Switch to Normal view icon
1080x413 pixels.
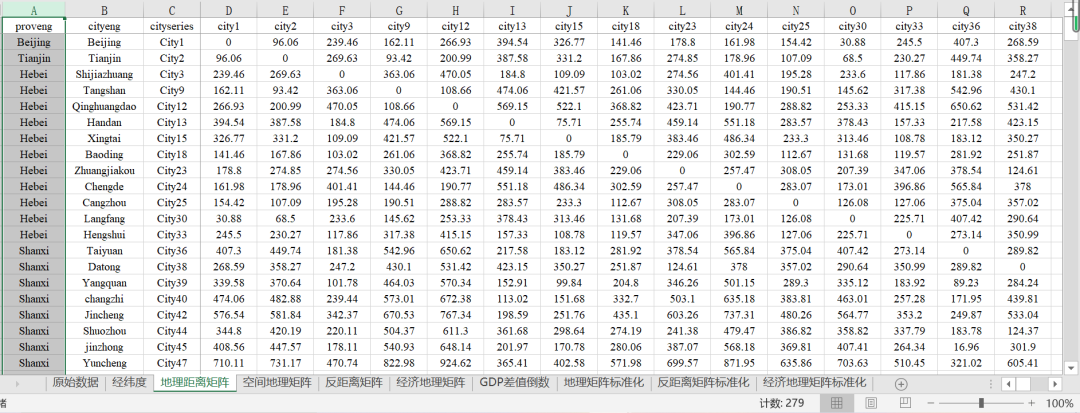tap(836, 403)
